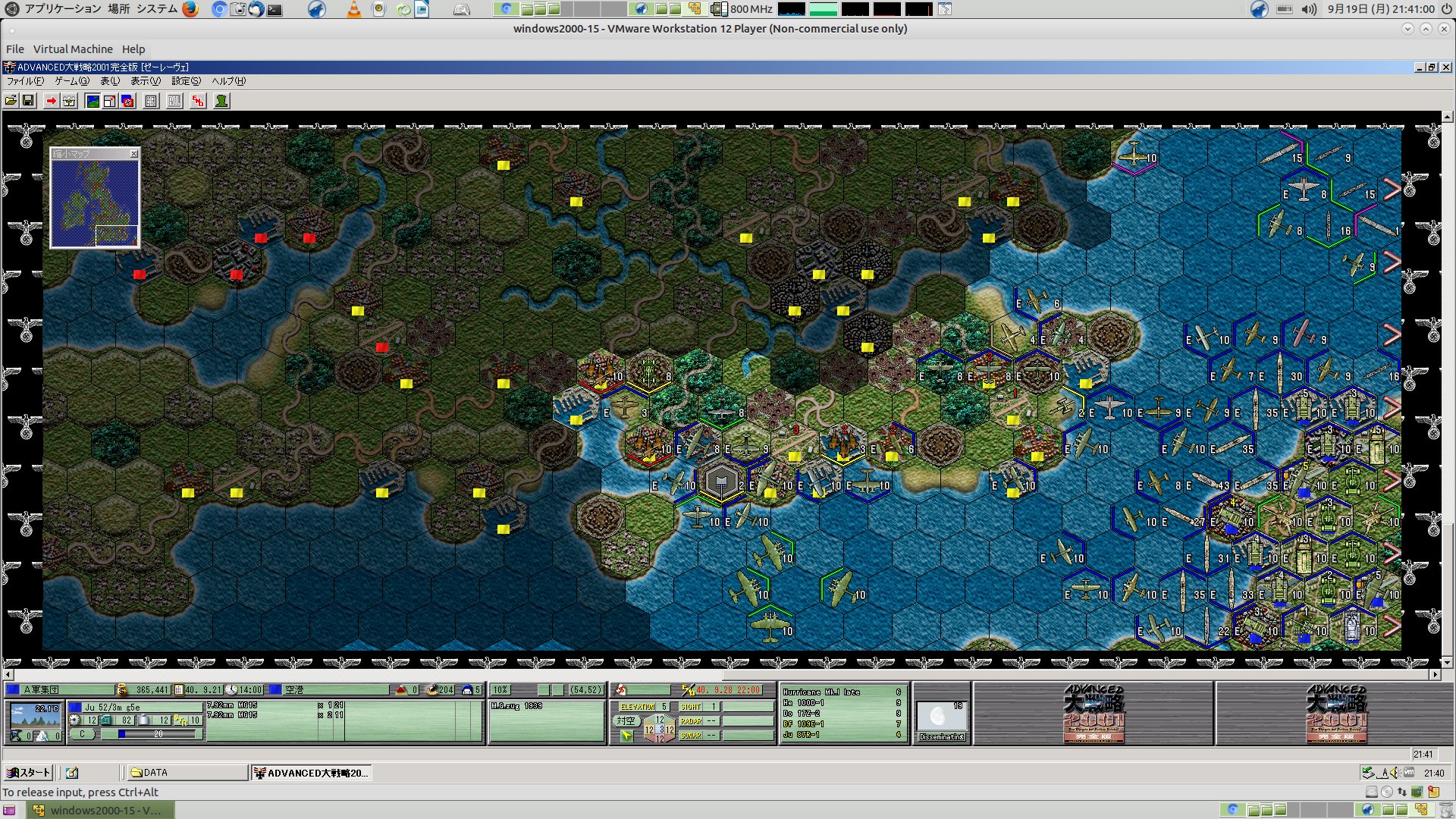Click the map's horizontal scrollbar left arrow
The image size is (1456, 819).
click(x=8, y=674)
